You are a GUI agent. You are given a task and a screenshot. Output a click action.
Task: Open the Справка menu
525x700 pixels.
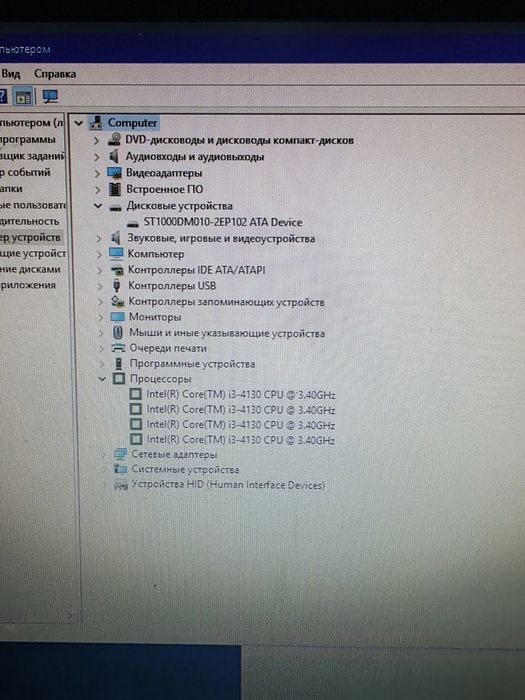click(55, 74)
